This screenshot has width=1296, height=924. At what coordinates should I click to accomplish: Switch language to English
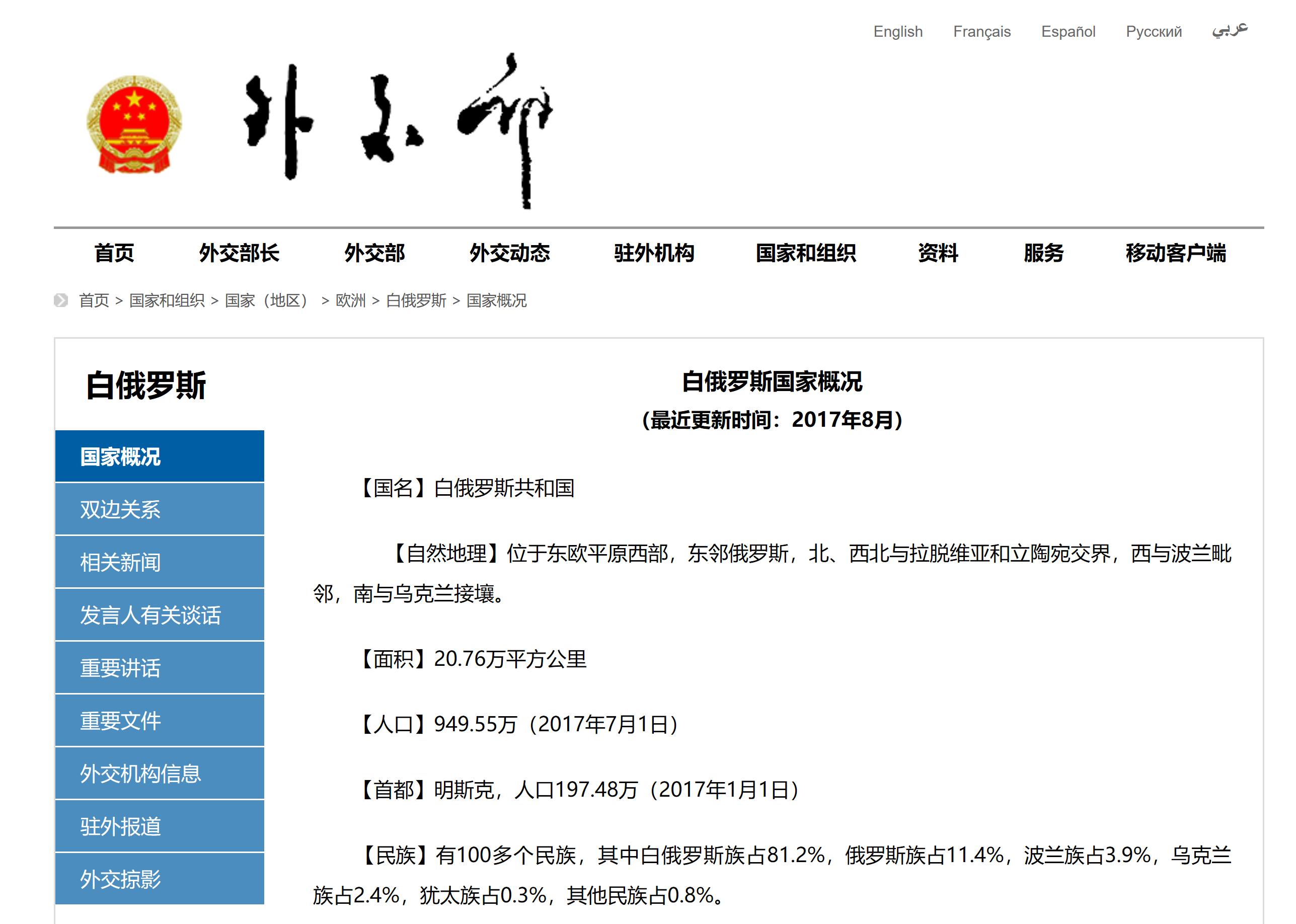point(898,31)
